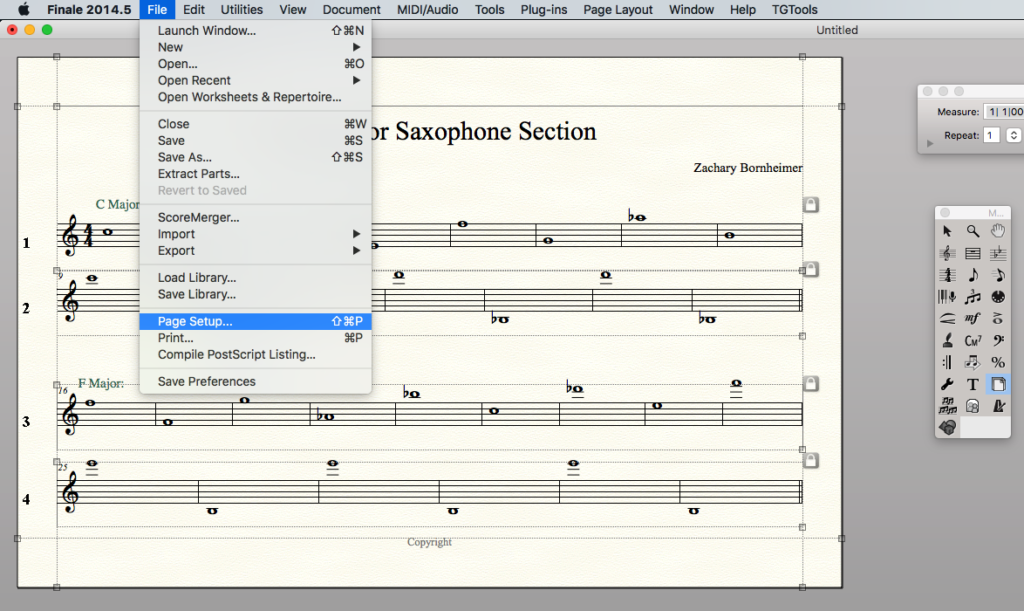Select the Resize percent tool
The image size is (1024, 611).
(x=998, y=362)
